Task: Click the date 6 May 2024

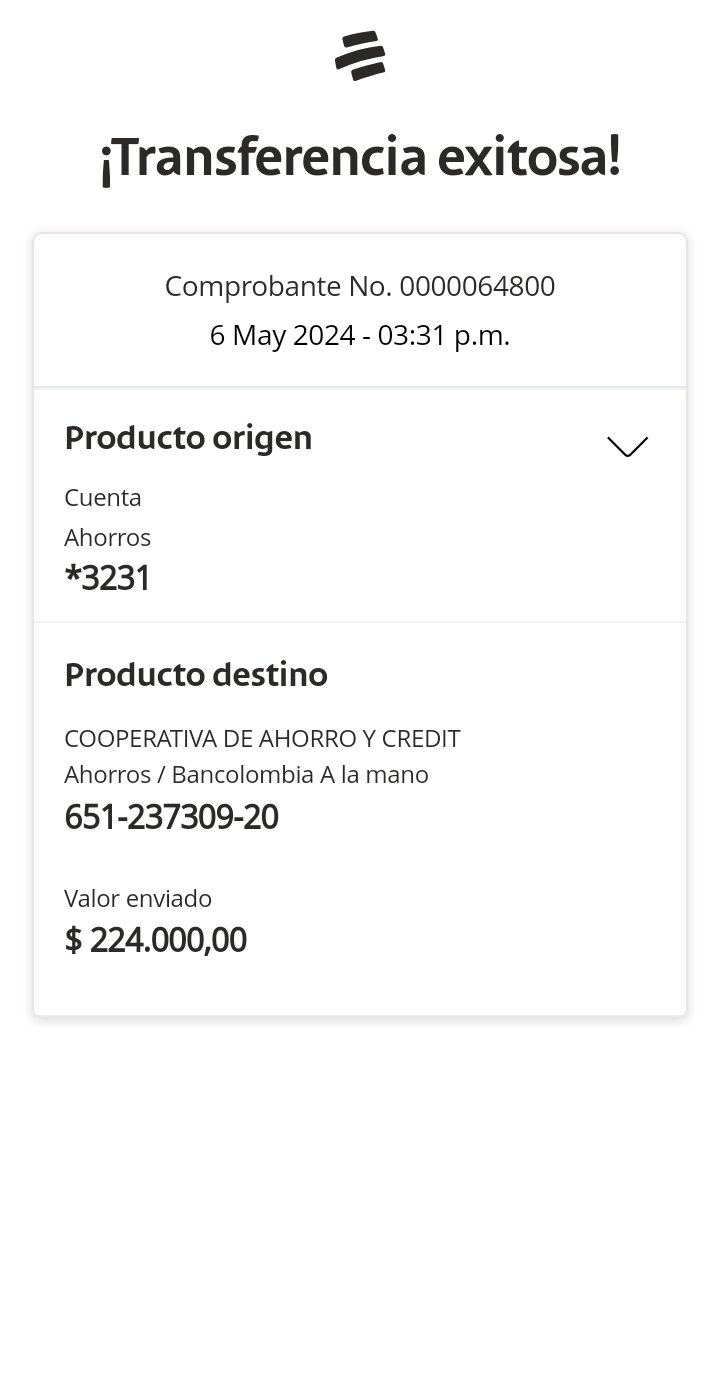Action: coord(281,336)
